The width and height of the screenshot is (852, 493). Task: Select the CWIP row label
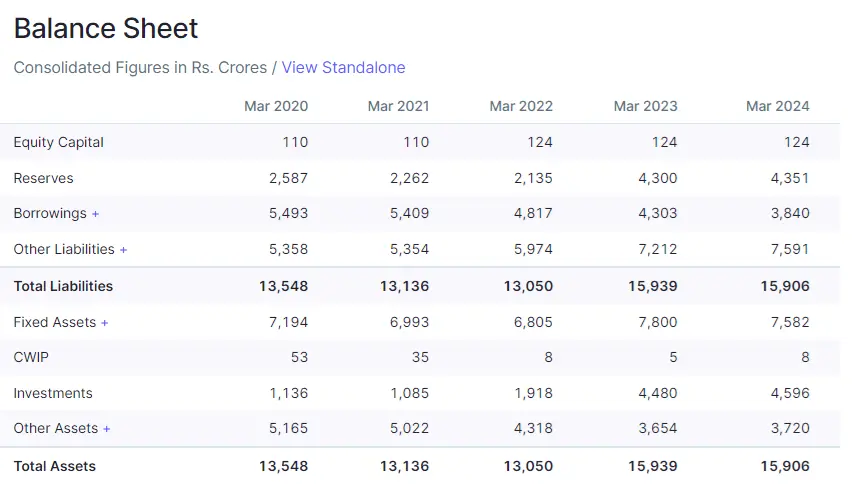[31, 357]
